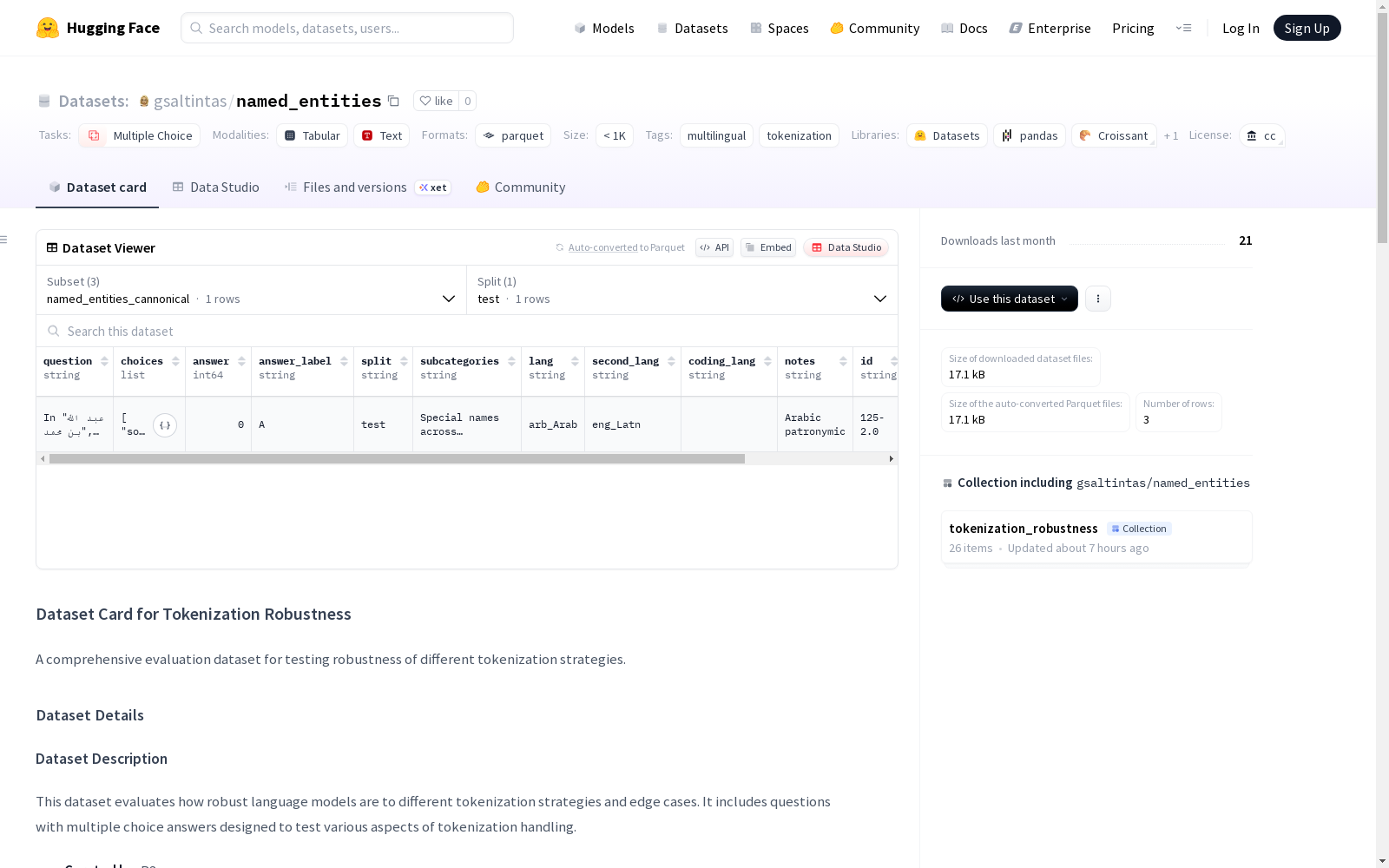Click the Datasets database icon near title
This screenshot has height=868, width=1389.
pos(44,101)
